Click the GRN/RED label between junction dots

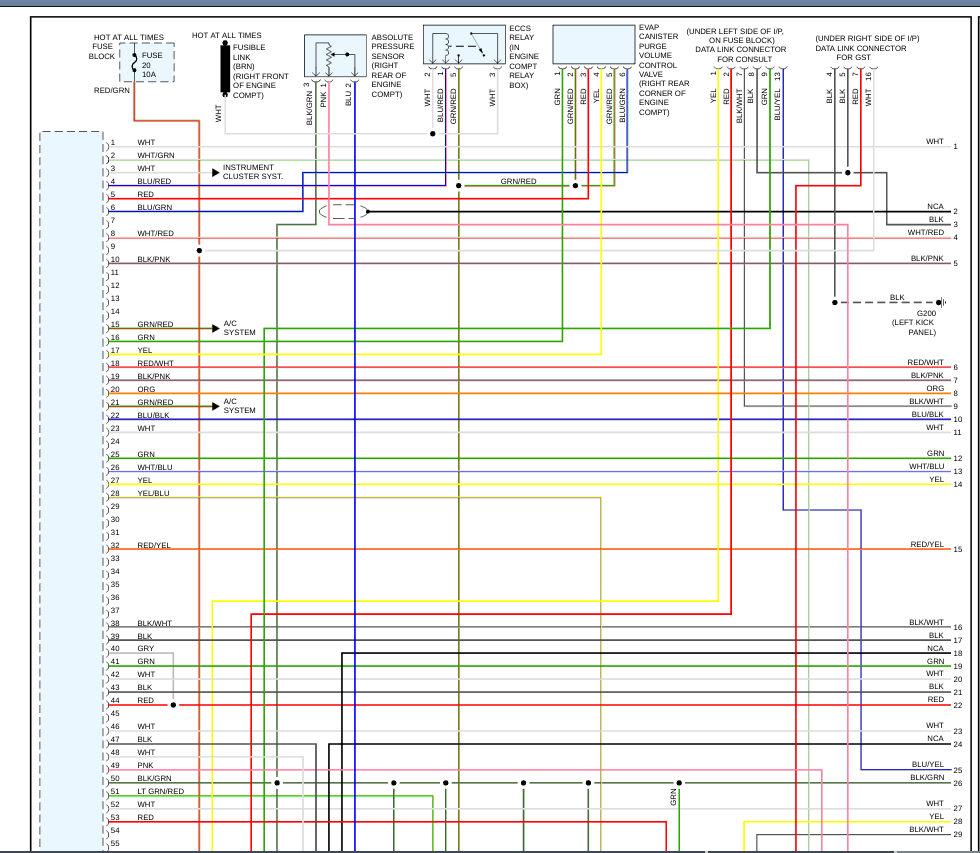(x=518, y=181)
